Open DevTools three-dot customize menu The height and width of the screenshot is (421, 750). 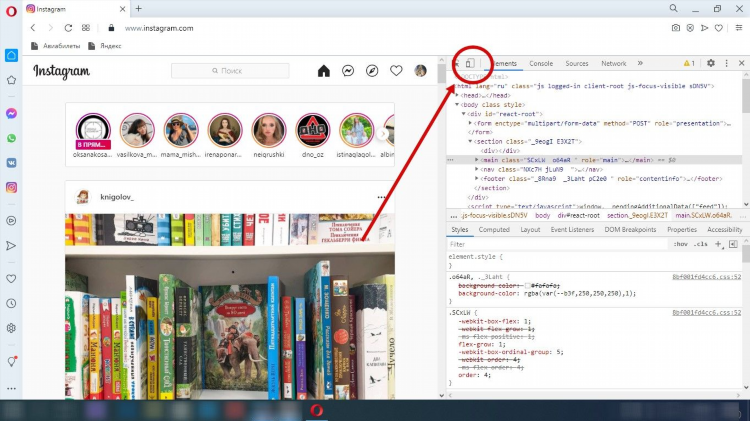coord(727,63)
